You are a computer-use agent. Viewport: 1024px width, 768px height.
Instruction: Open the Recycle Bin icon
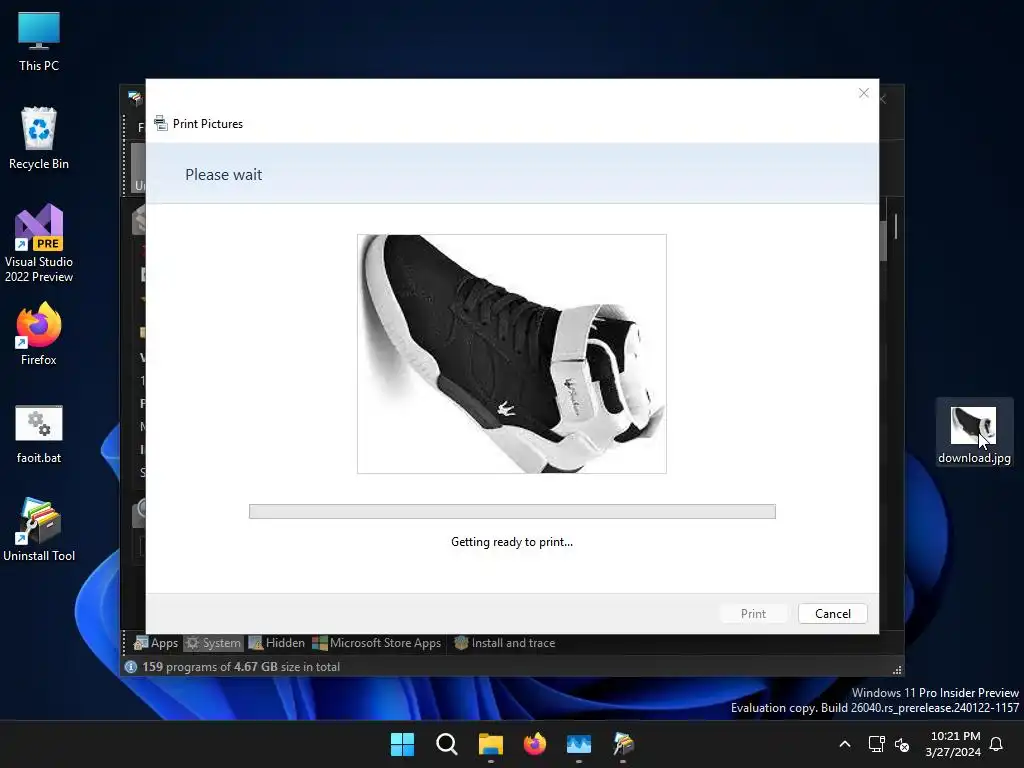click(x=39, y=138)
